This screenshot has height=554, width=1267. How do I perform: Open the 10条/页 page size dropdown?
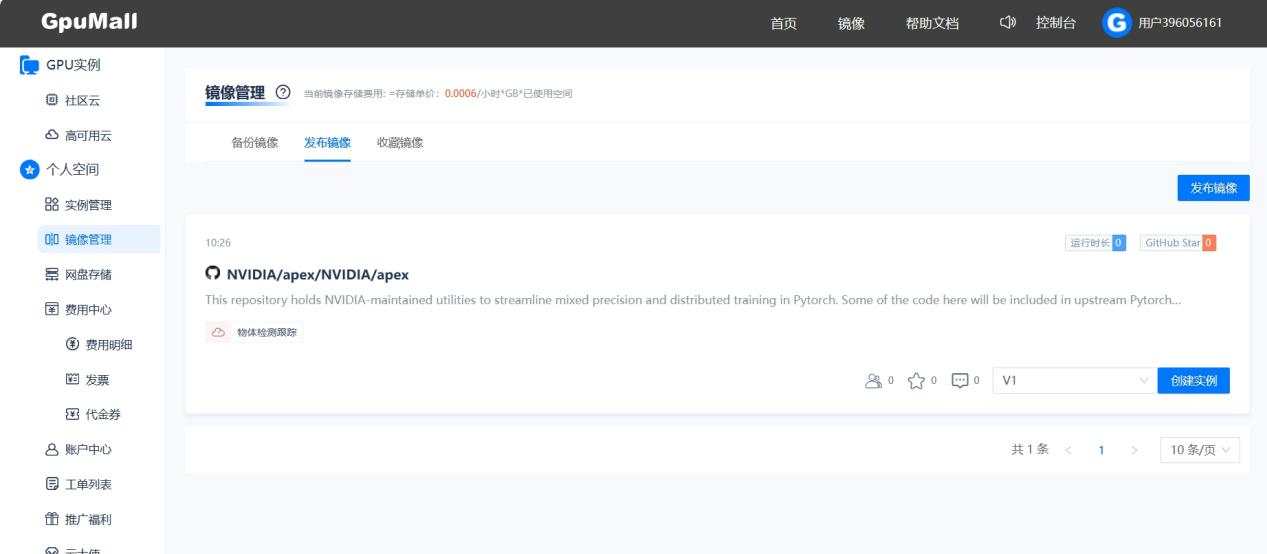point(1200,450)
